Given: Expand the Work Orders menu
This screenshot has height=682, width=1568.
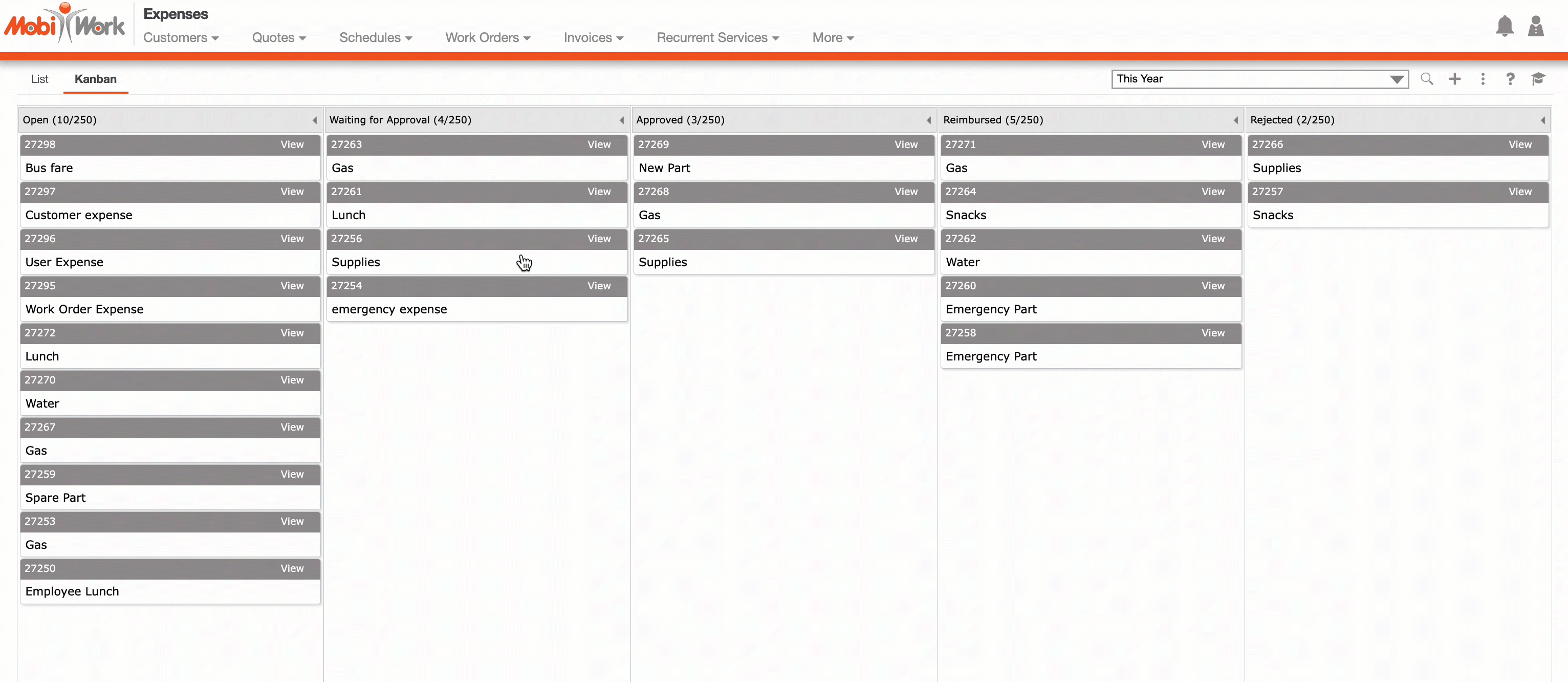Looking at the screenshot, I should tap(488, 38).
